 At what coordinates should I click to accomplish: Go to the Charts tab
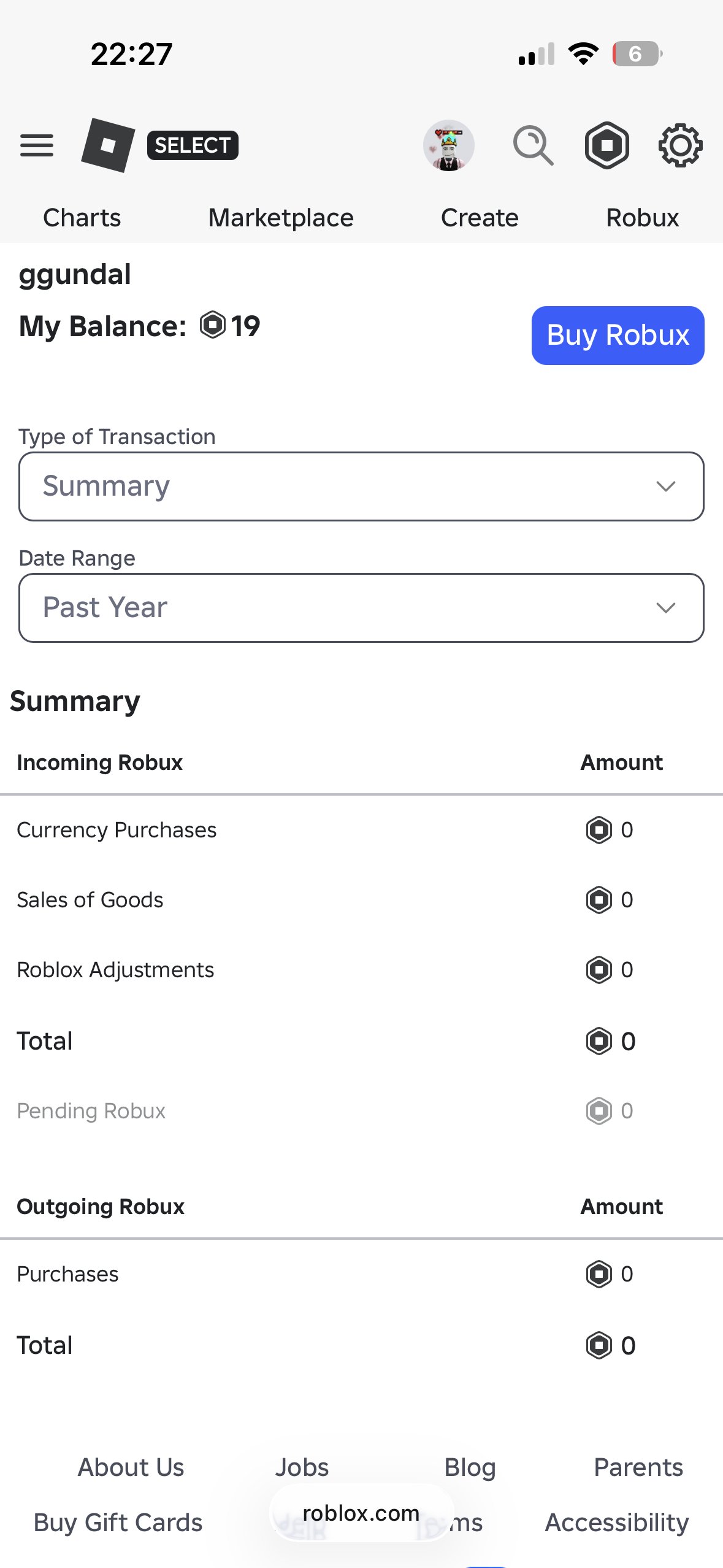[82, 218]
